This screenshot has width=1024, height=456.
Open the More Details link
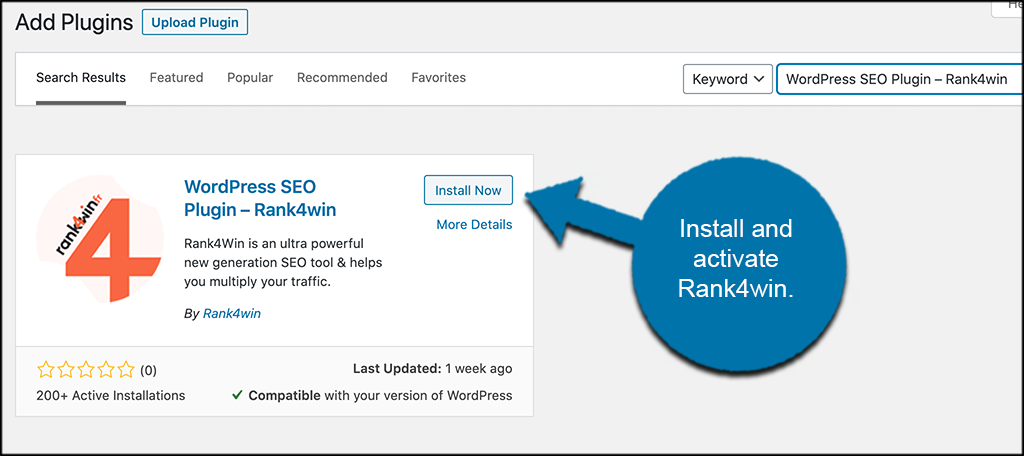click(474, 225)
